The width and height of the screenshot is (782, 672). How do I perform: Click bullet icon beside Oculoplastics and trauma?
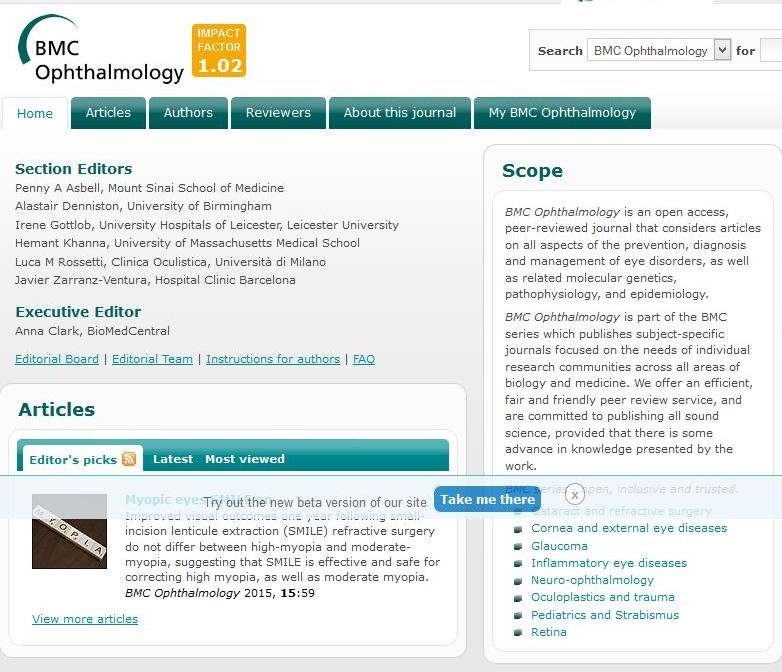pyautogui.click(x=518, y=598)
